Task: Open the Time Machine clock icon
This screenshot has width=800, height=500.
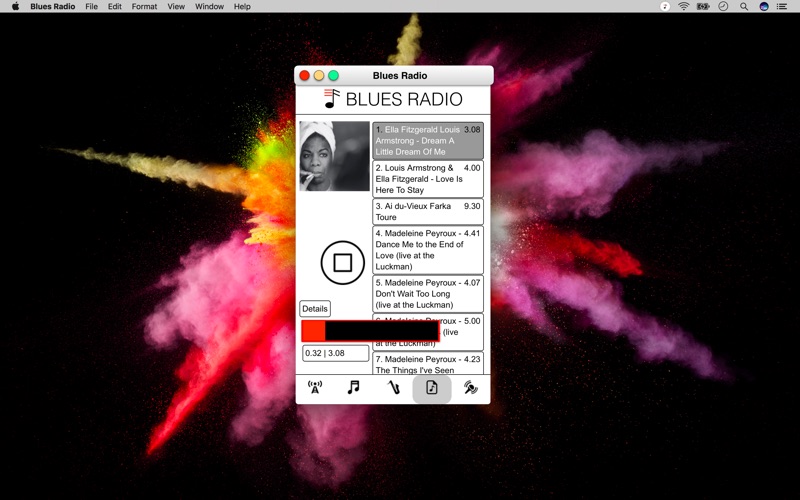Action: (x=723, y=6)
